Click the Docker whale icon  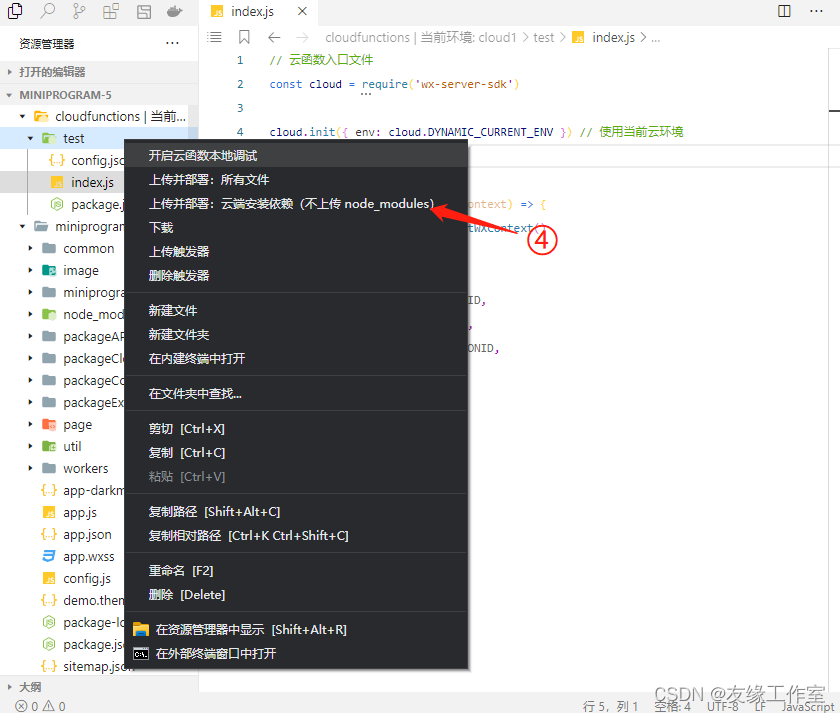[x=175, y=11]
